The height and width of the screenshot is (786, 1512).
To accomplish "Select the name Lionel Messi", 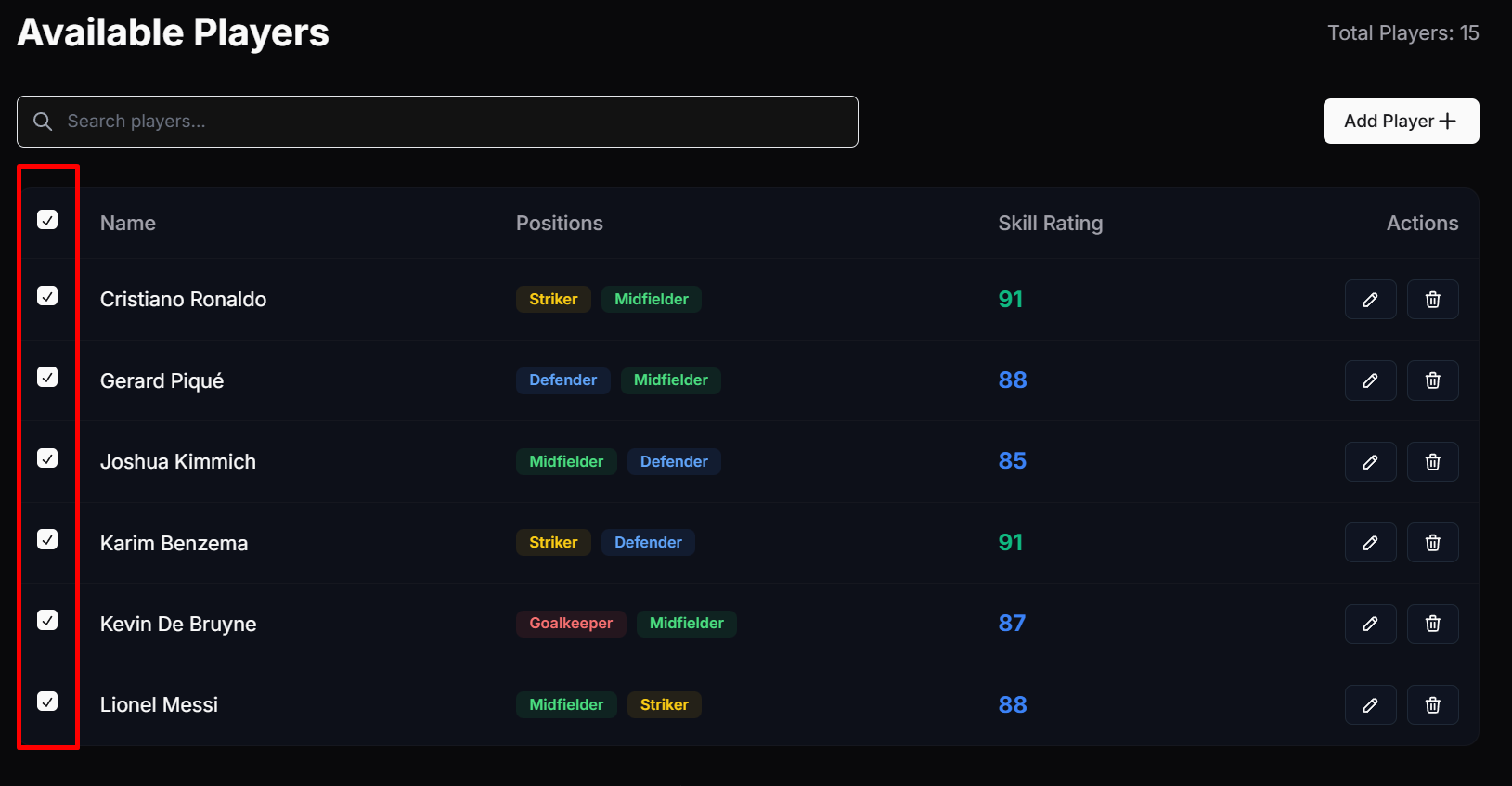I will pyautogui.click(x=159, y=704).
